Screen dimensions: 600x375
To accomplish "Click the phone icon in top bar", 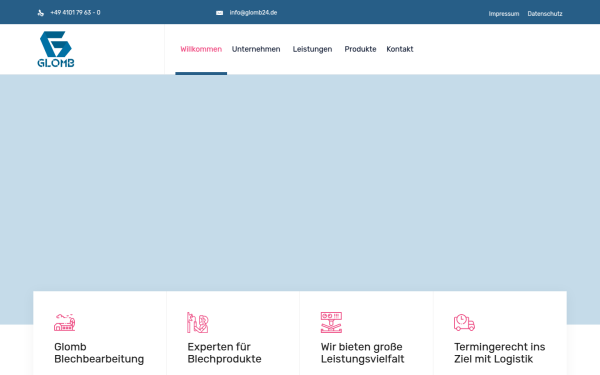I will (x=41, y=13).
